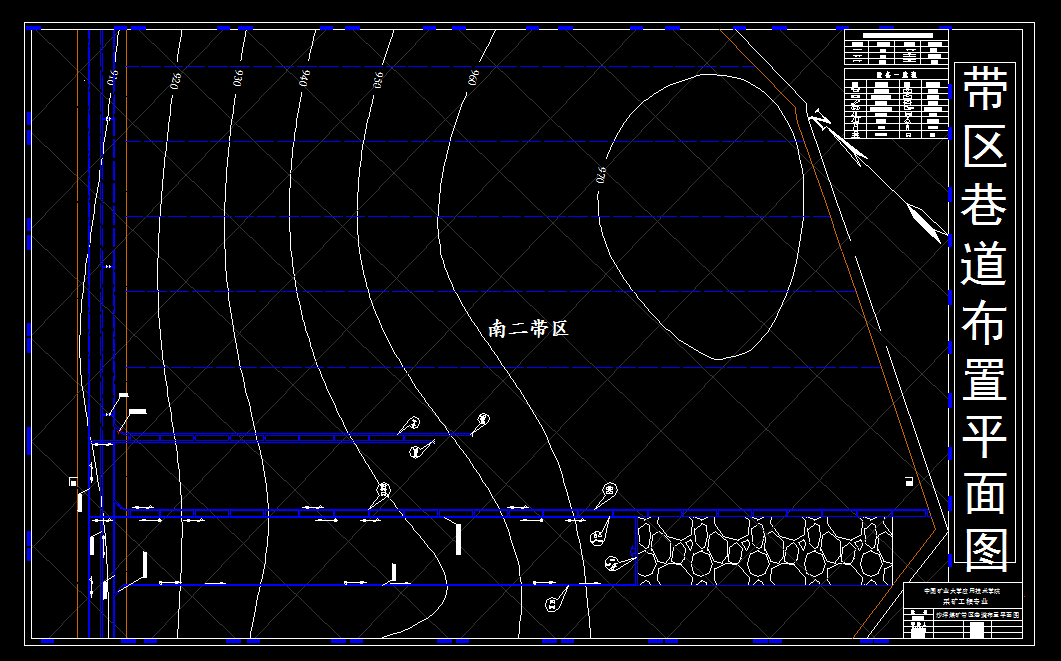Select the 950 contour elevation label
The height and width of the screenshot is (661, 1061).
[378, 80]
